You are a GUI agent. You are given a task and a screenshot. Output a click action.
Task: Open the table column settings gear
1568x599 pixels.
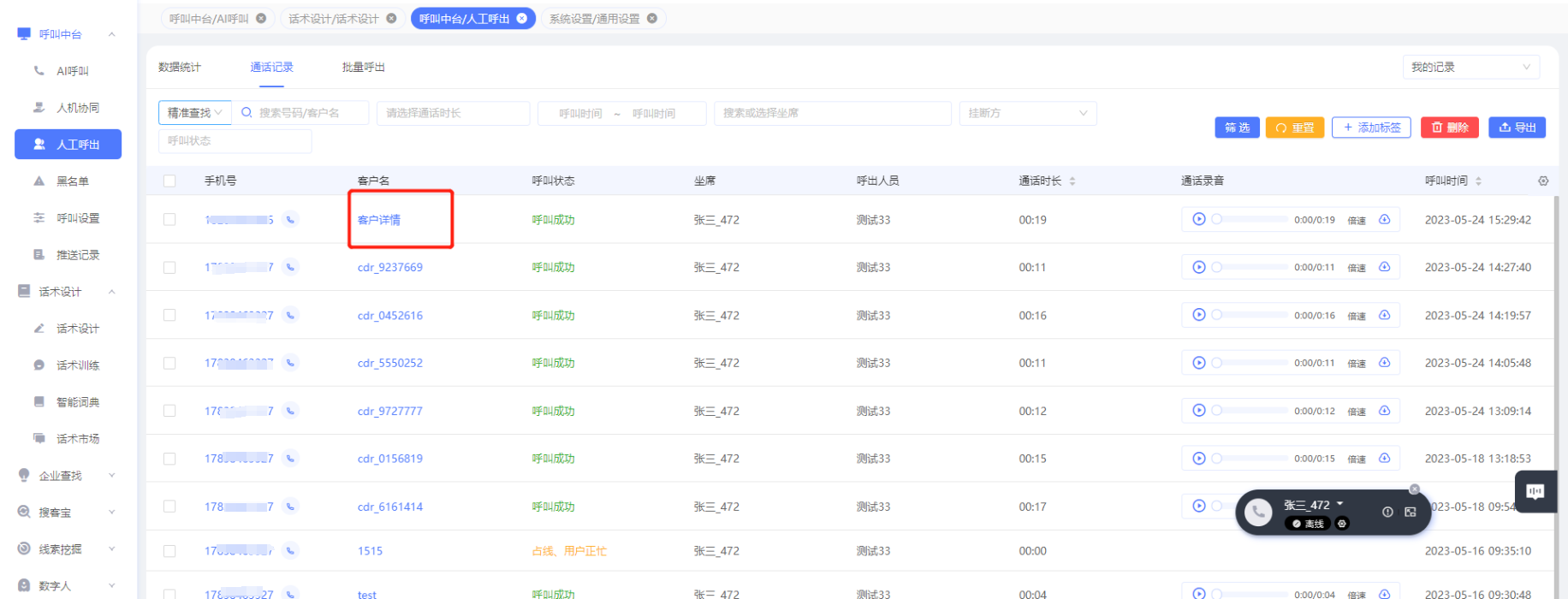(1543, 181)
